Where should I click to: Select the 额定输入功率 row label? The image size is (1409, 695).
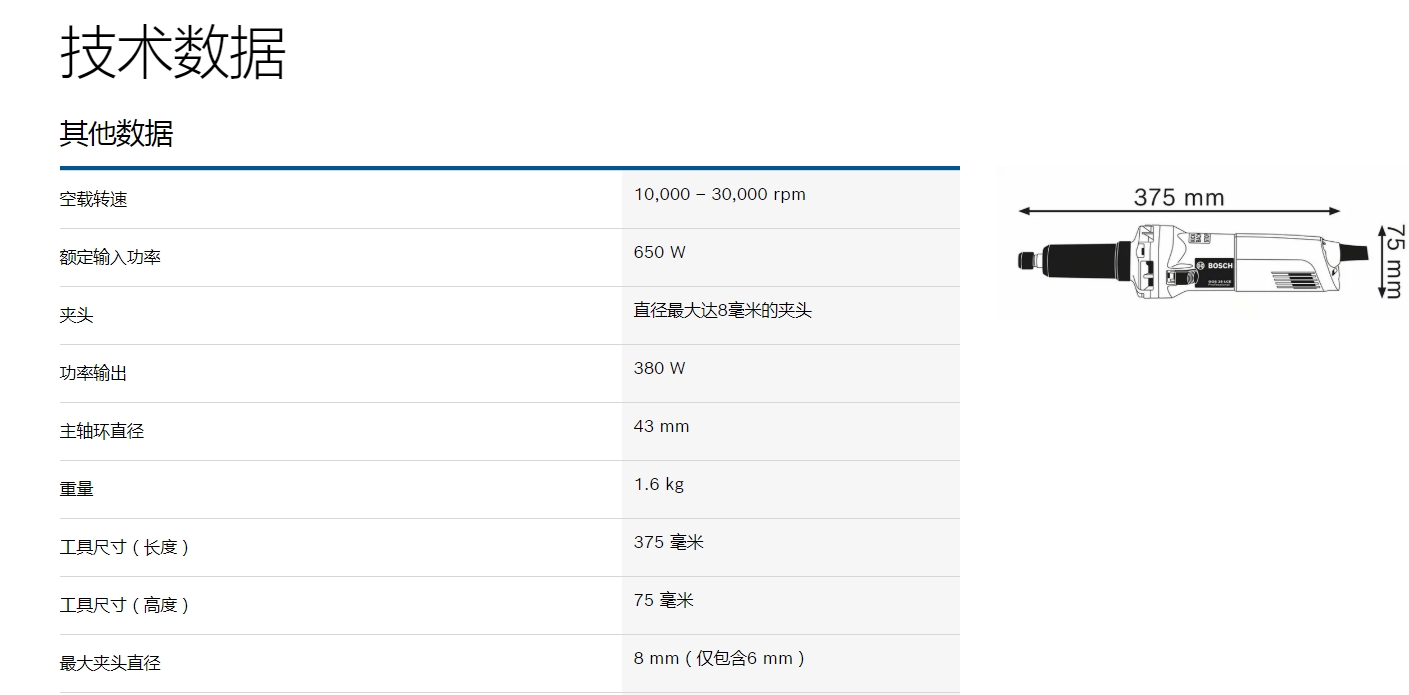click(110, 257)
